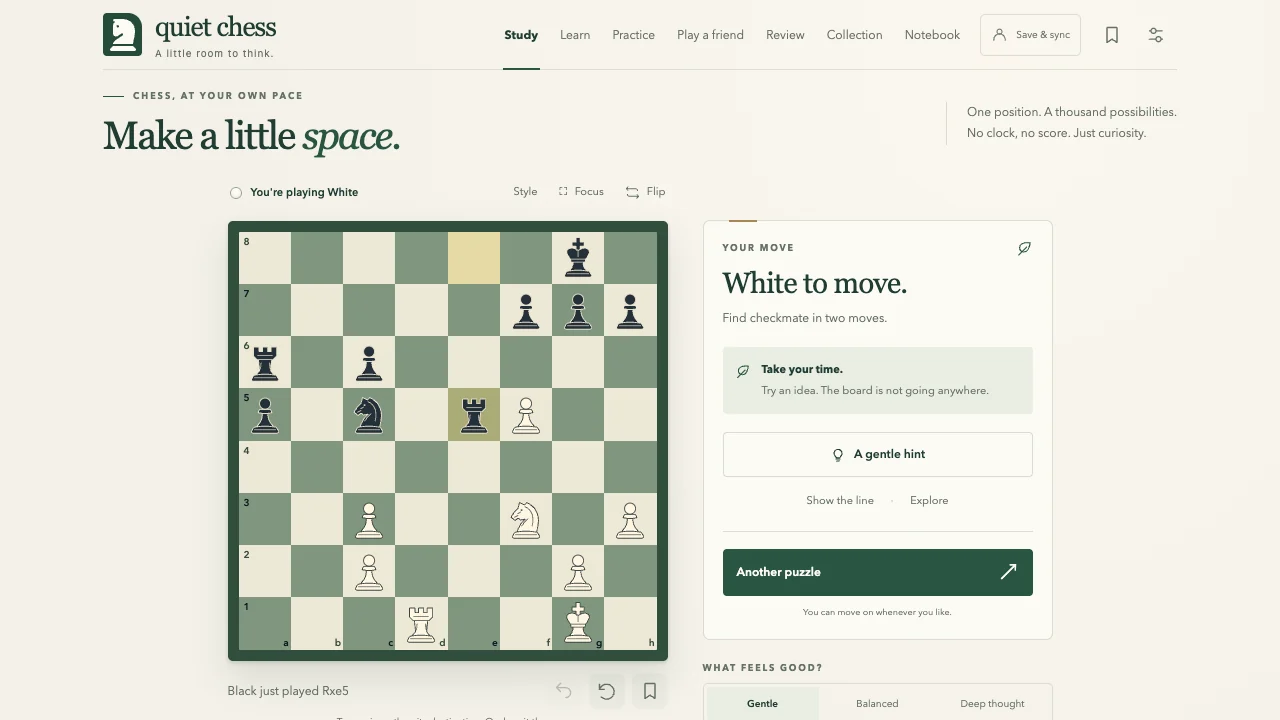The image size is (1280, 720).
Task: Click the 'Take your time.' note
Action: (x=878, y=380)
